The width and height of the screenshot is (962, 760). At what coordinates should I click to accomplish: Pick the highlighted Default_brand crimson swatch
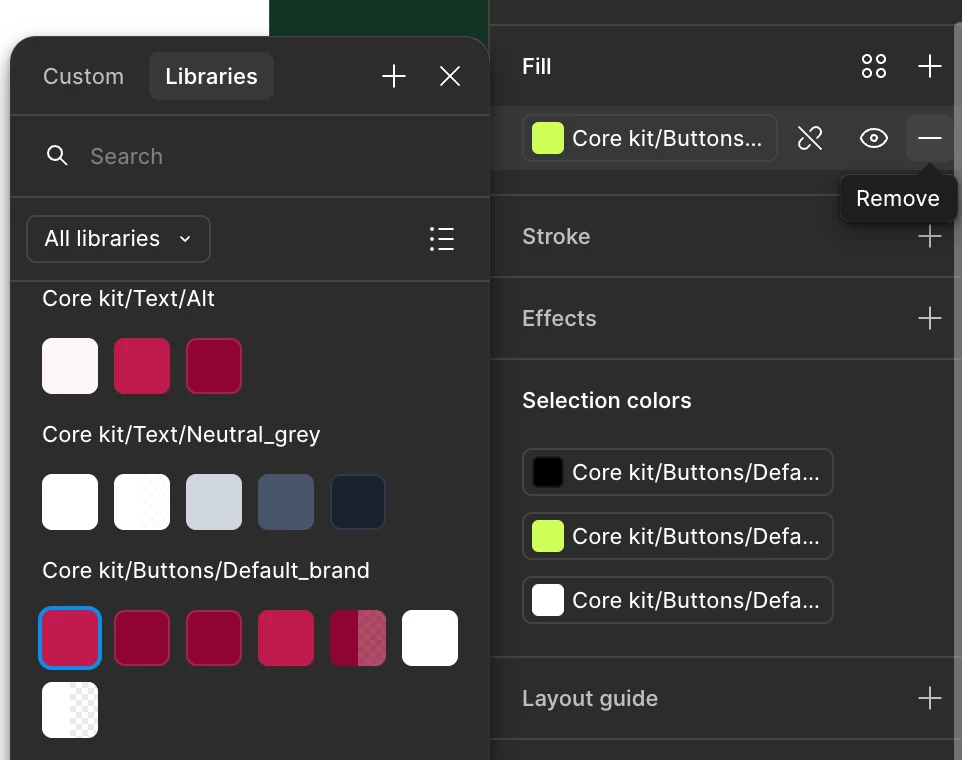pos(70,638)
